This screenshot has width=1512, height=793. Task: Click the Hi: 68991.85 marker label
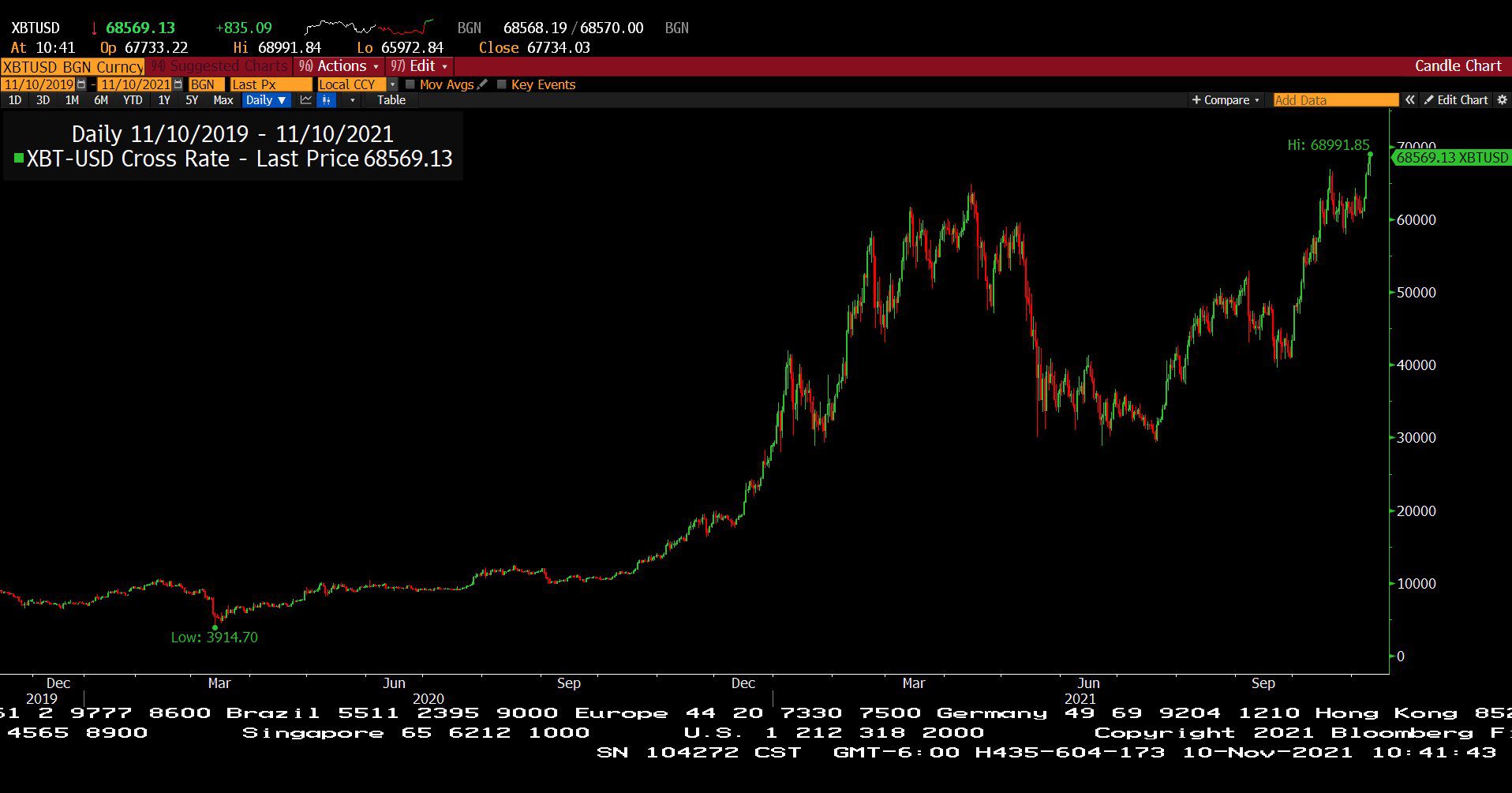click(x=1328, y=145)
